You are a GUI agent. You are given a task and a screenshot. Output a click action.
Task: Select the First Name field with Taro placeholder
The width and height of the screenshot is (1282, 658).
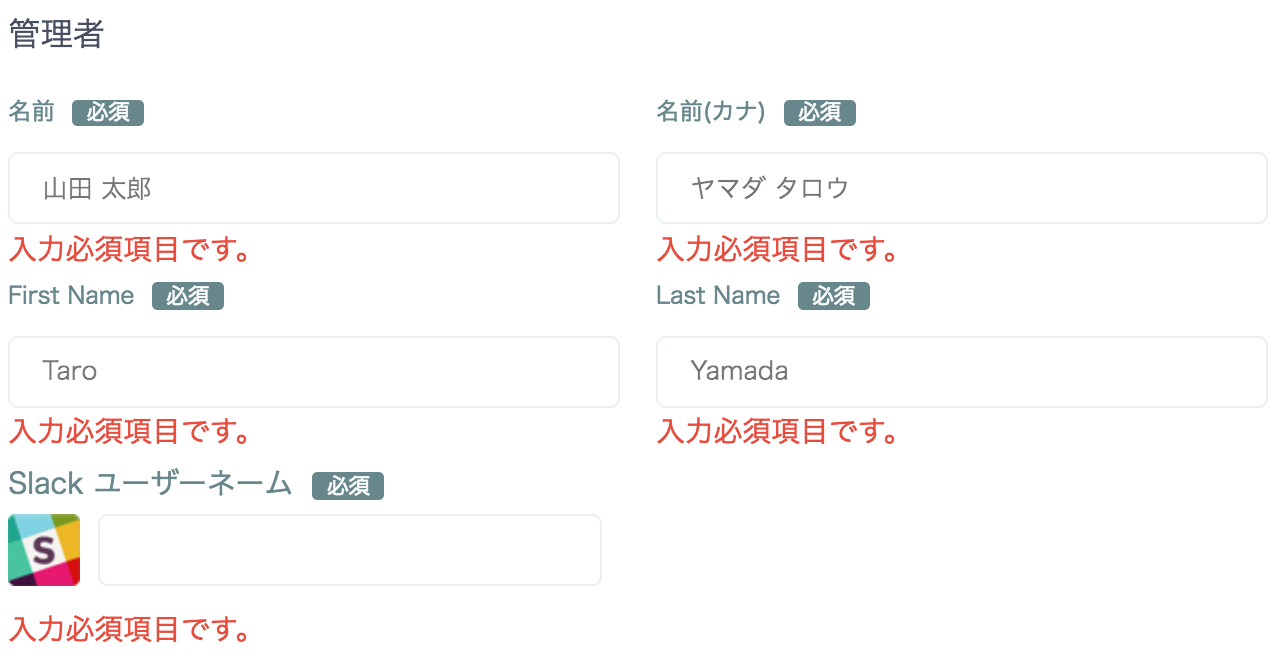pos(314,372)
